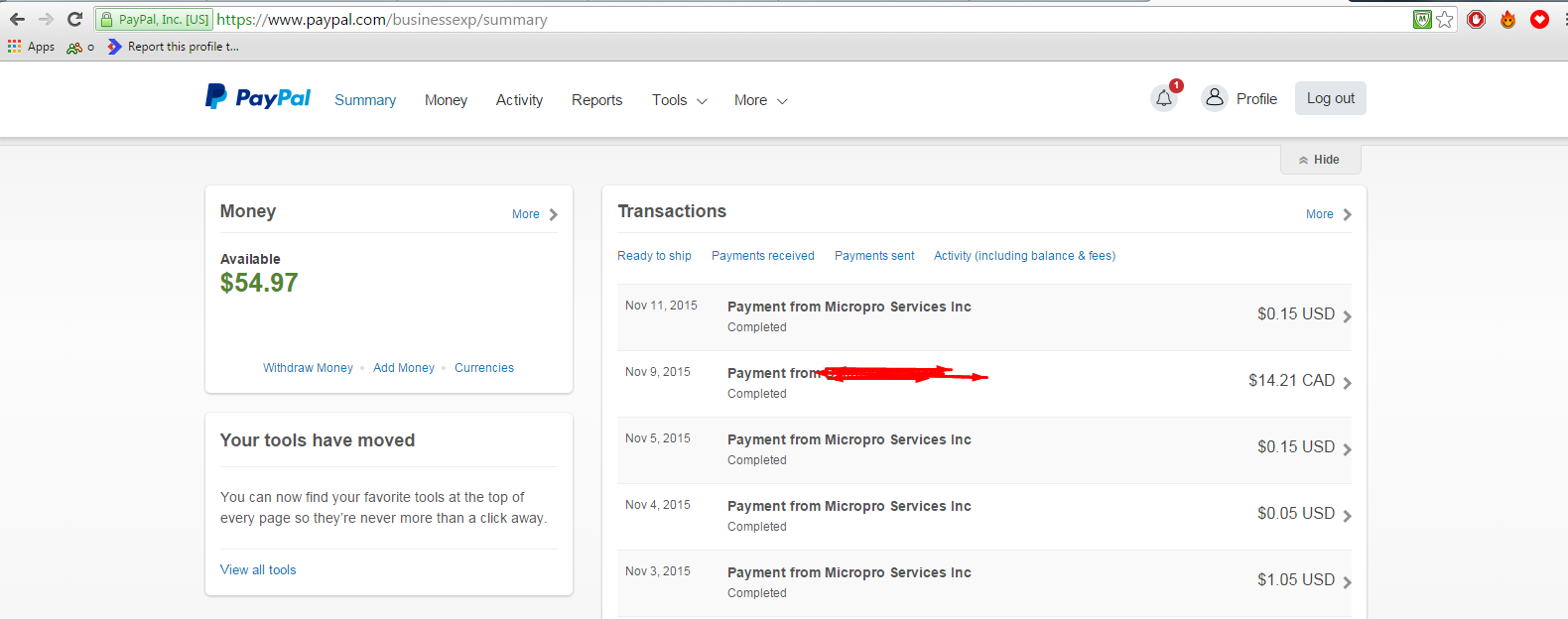Open the notifications bell icon

point(1164,98)
